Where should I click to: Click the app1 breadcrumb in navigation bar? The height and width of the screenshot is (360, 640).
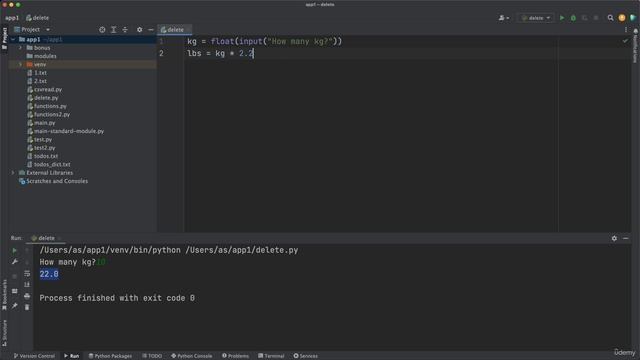[x=12, y=18]
